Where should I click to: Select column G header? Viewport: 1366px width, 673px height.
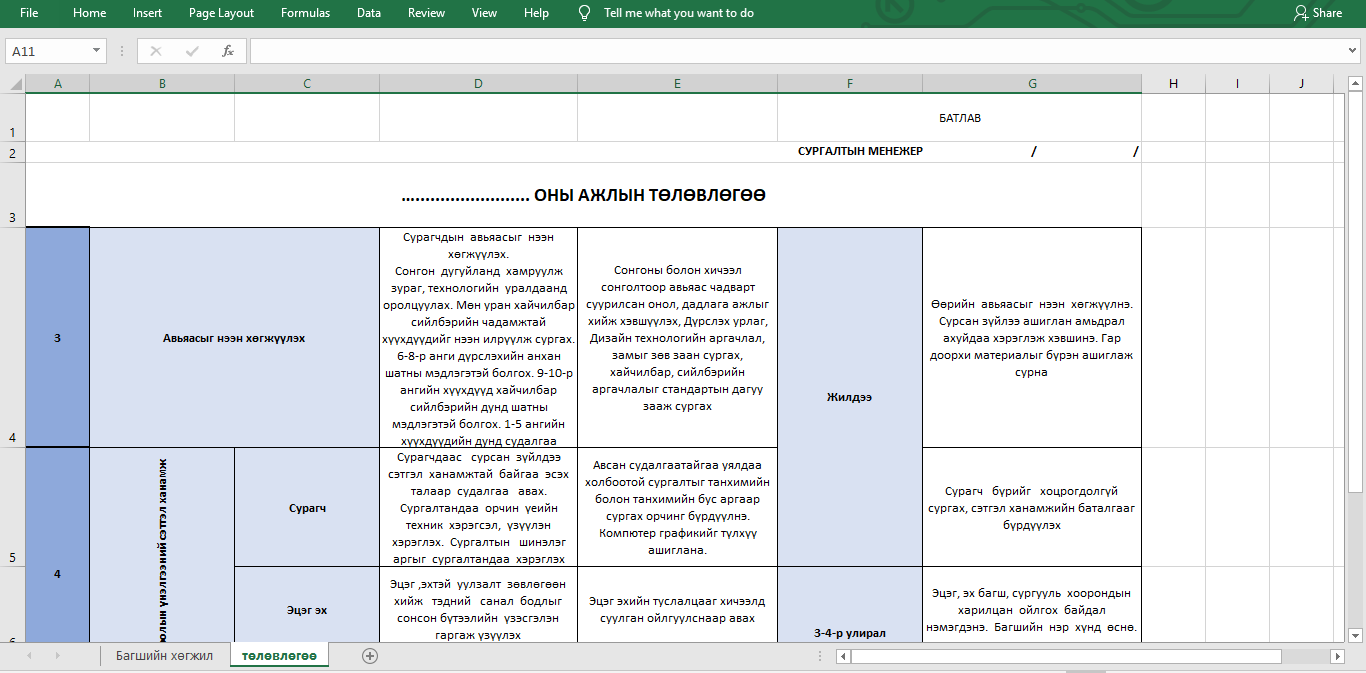tap(1032, 84)
